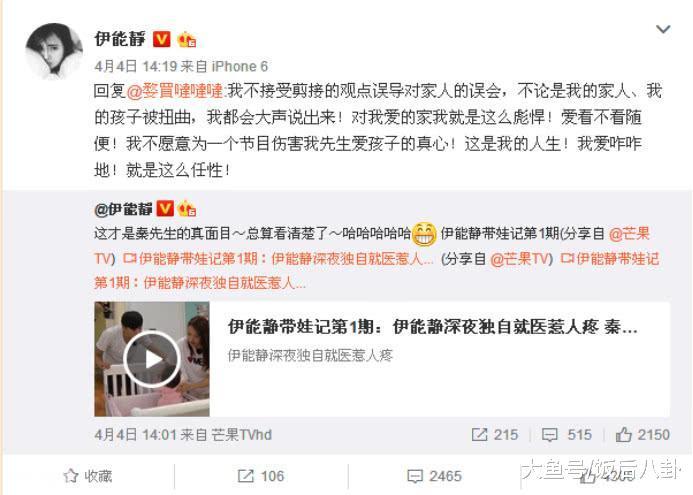Repost via the bottom 106 forward button
The width and height of the screenshot is (693, 495).
[261, 476]
